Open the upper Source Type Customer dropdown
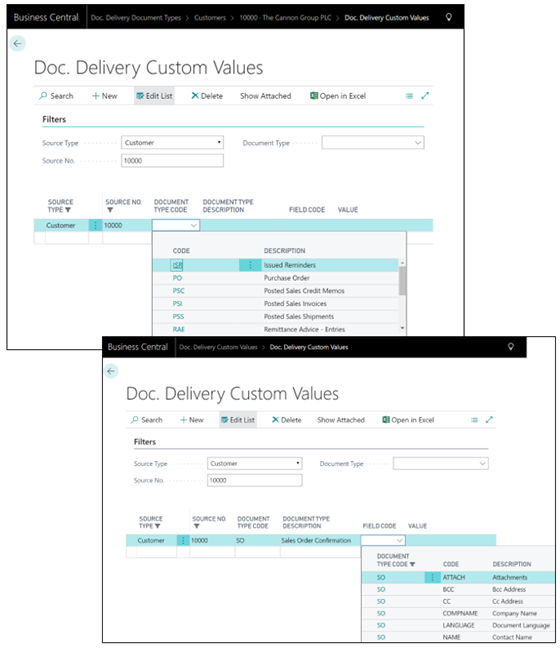Image resolution: width=560 pixels, height=648 pixels. coord(172,143)
